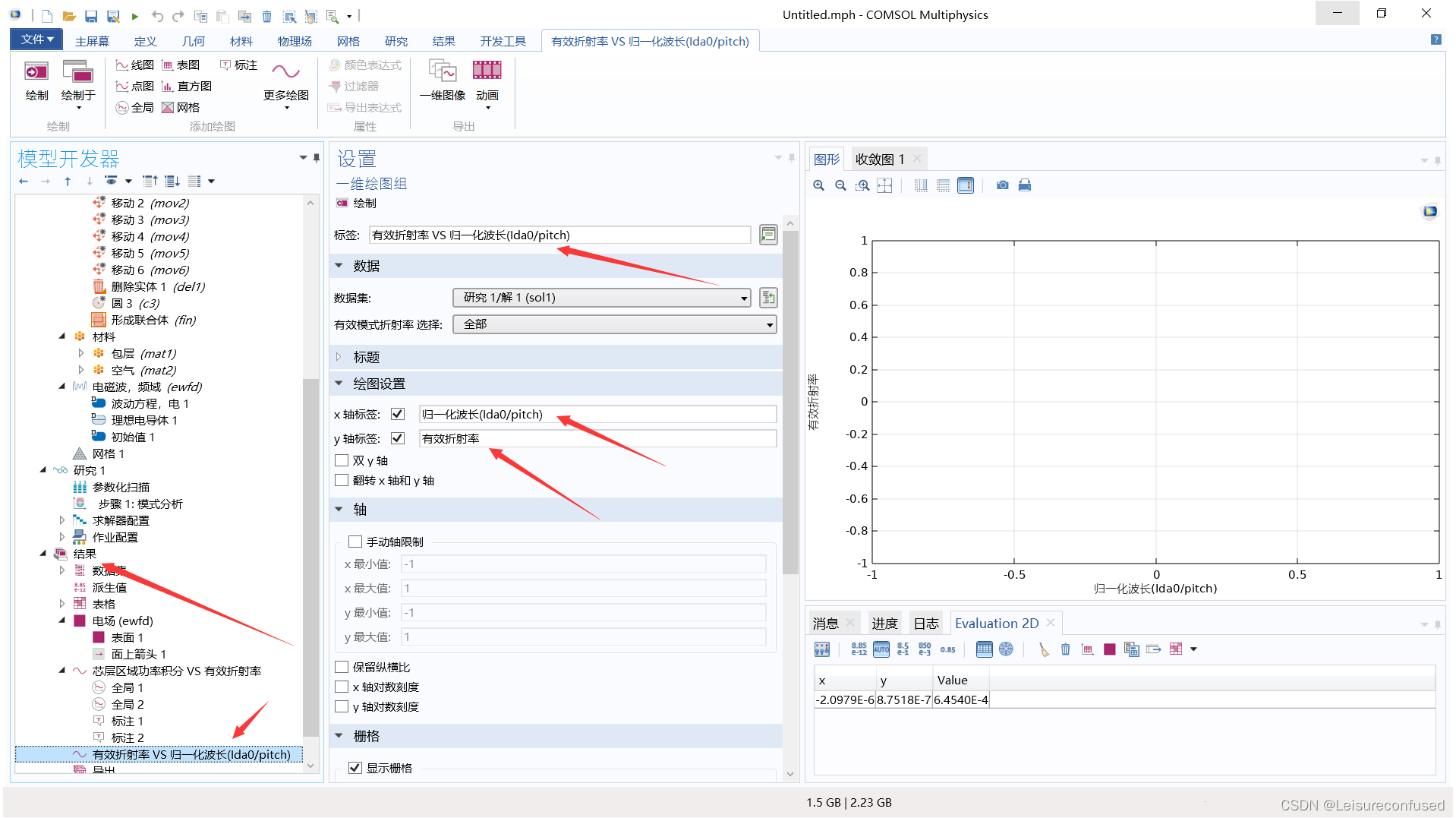Click the clear table icon in Evaluation 2D
Image resolution: width=1456 pixels, height=818 pixels.
click(x=1044, y=649)
